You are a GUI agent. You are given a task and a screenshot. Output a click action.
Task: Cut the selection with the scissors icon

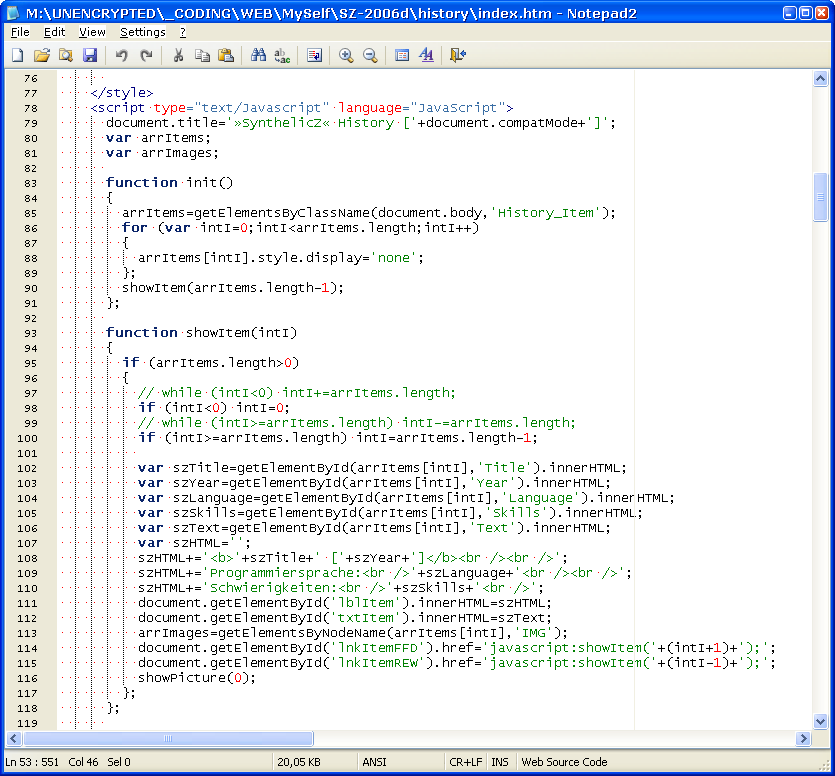click(178, 55)
